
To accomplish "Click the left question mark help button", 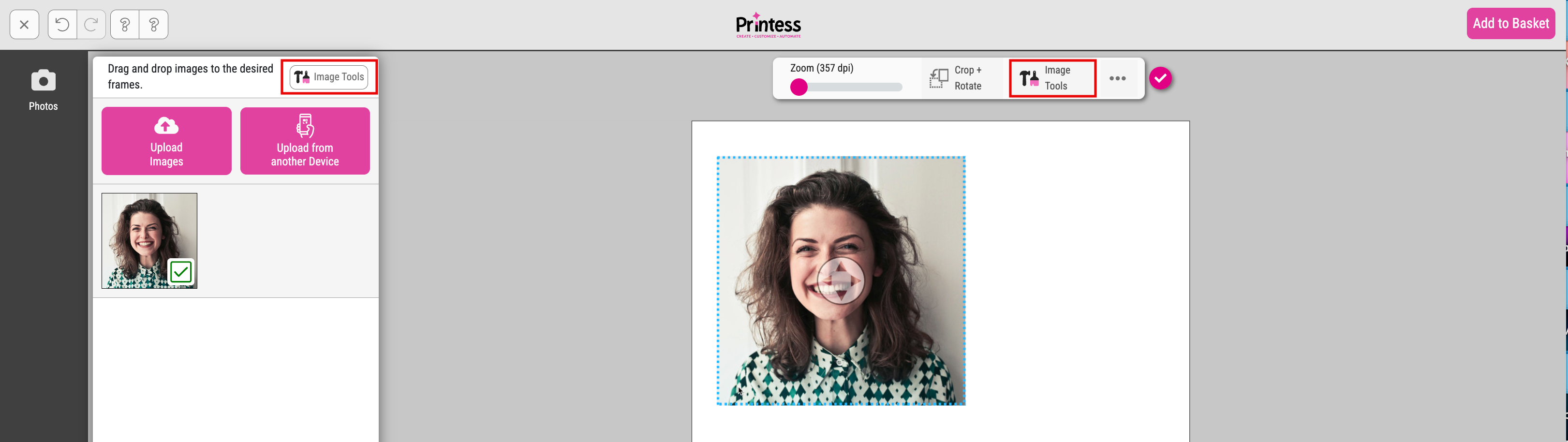I will click(x=125, y=24).
